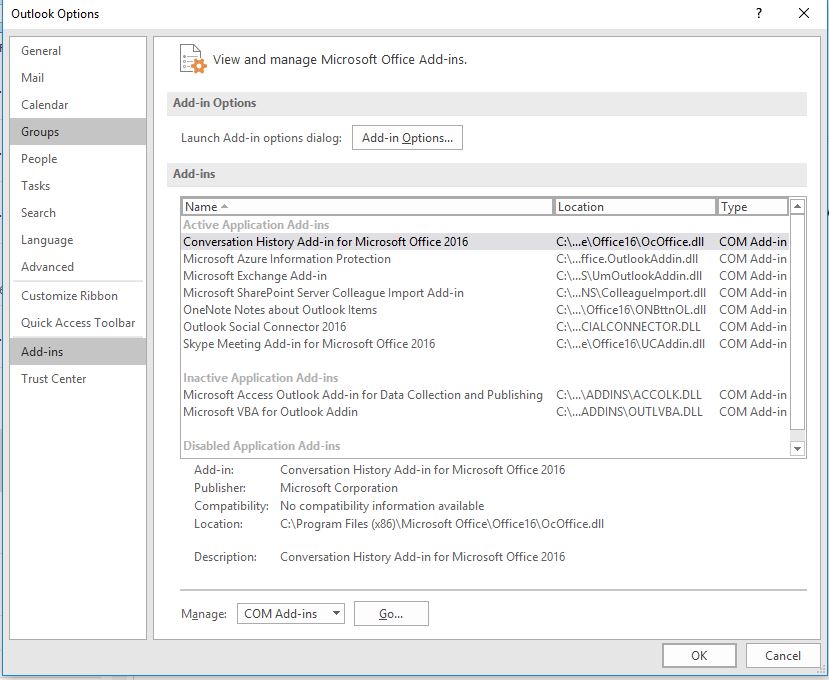Screen dimensions: 829x680
Task: Click the Add-in Options... button
Action: (x=407, y=137)
